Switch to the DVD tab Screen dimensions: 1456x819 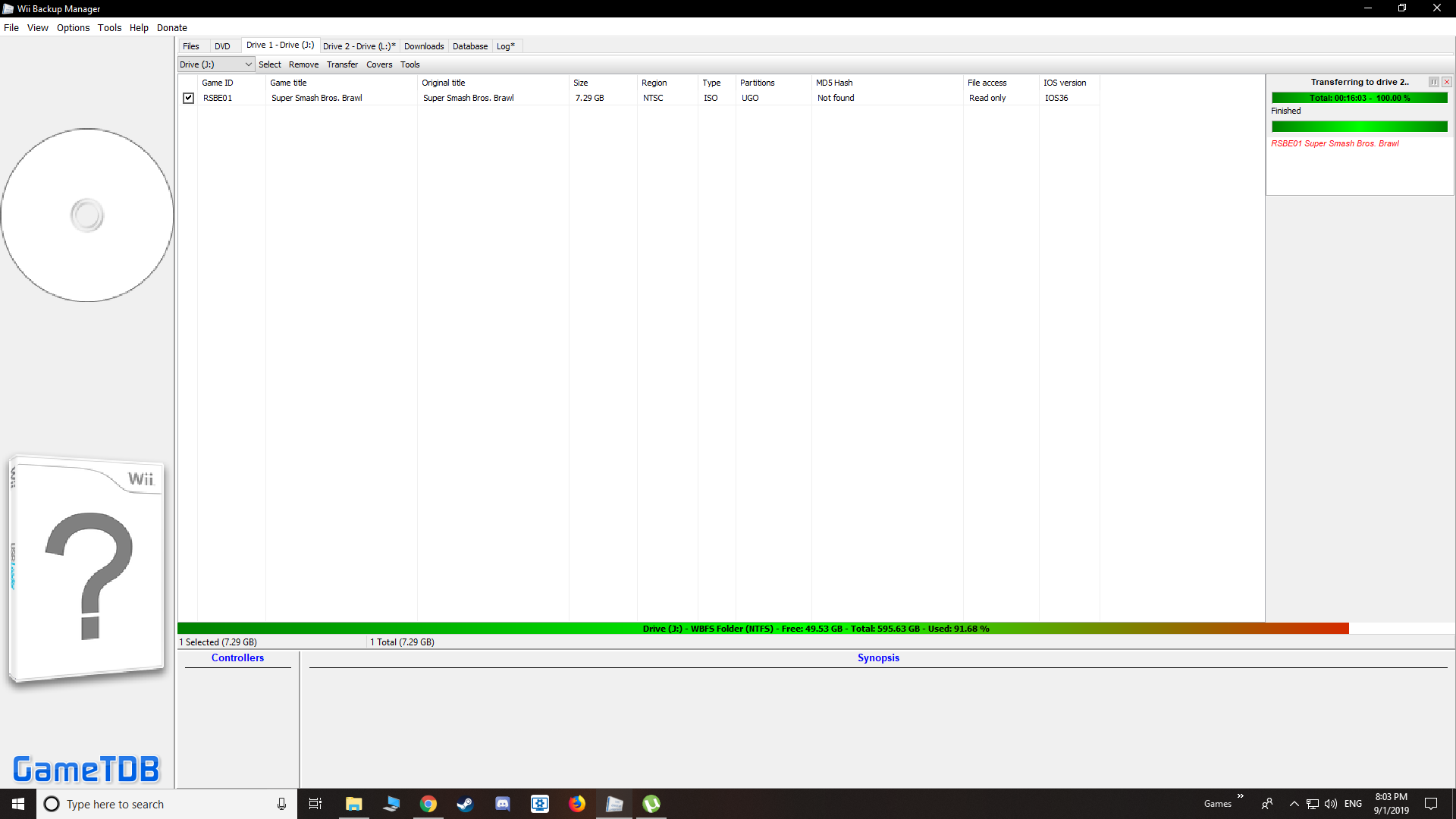click(222, 46)
